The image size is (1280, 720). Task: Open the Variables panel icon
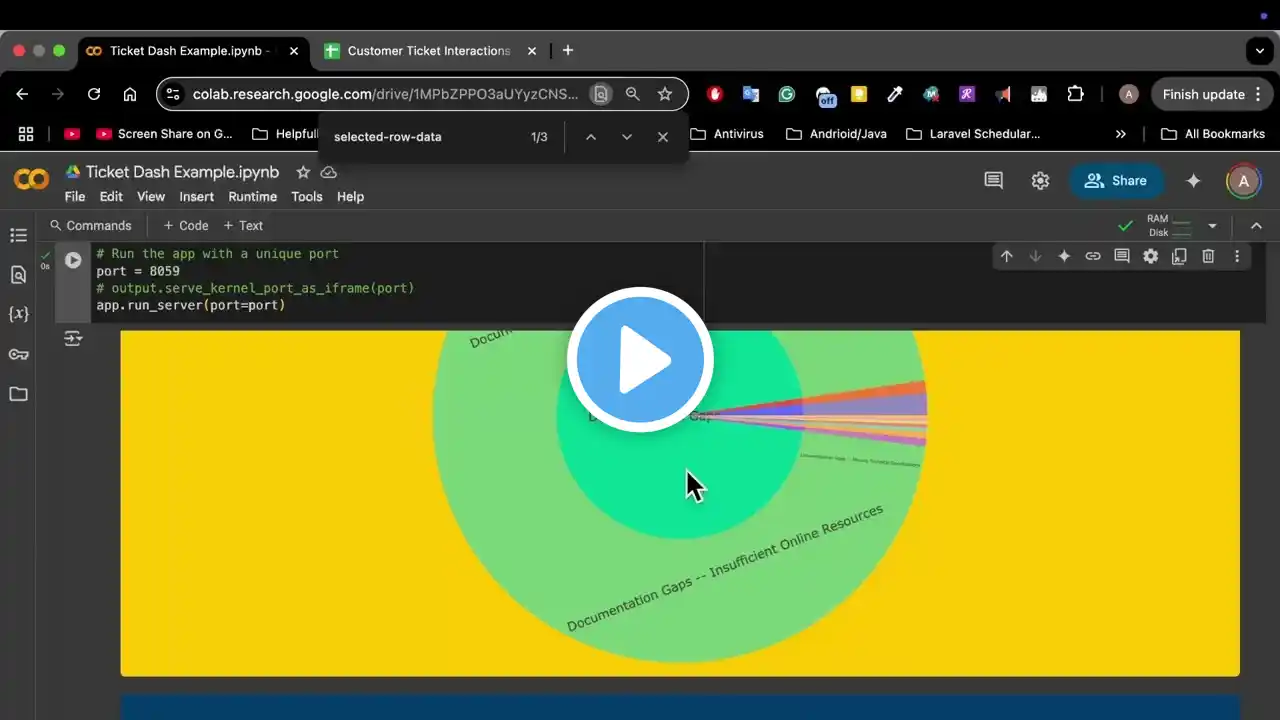pyautogui.click(x=18, y=314)
